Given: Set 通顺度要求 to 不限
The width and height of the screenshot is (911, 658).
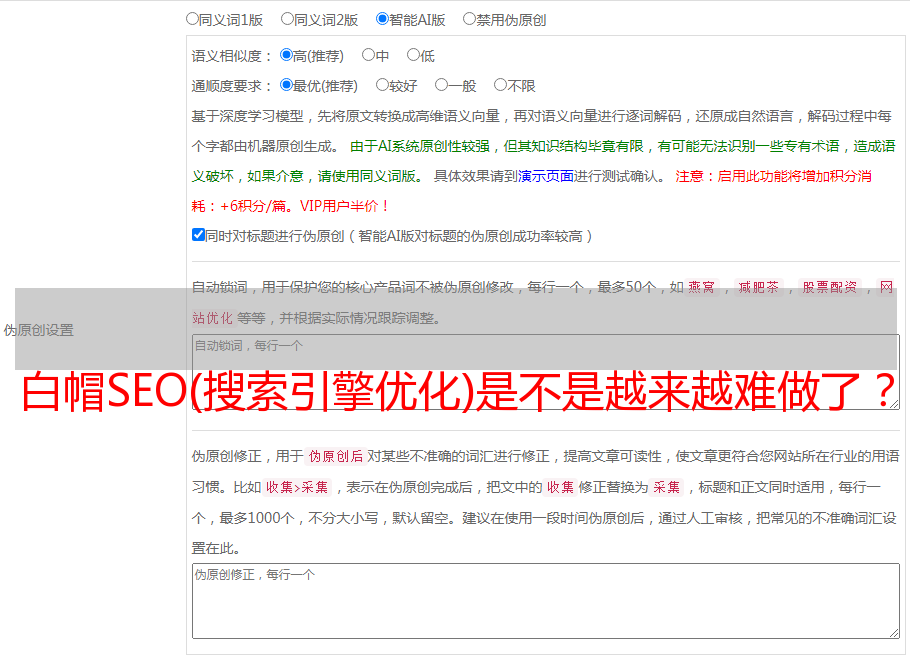Looking at the screenshot, I should 500,85.
